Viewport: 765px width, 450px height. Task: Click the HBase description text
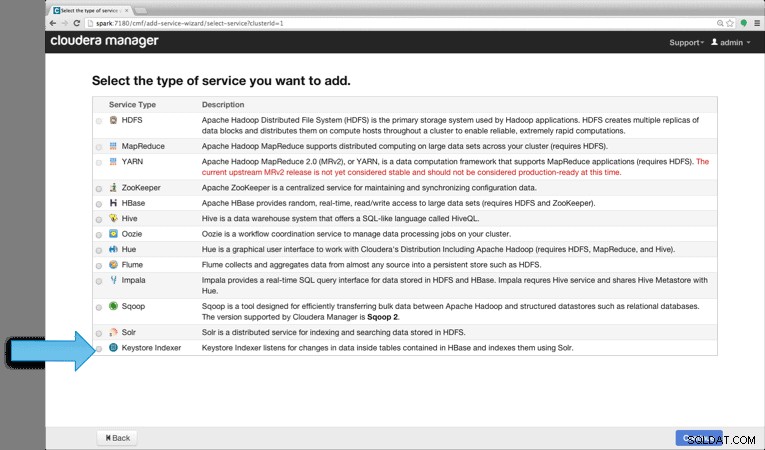tap(398, 203)
